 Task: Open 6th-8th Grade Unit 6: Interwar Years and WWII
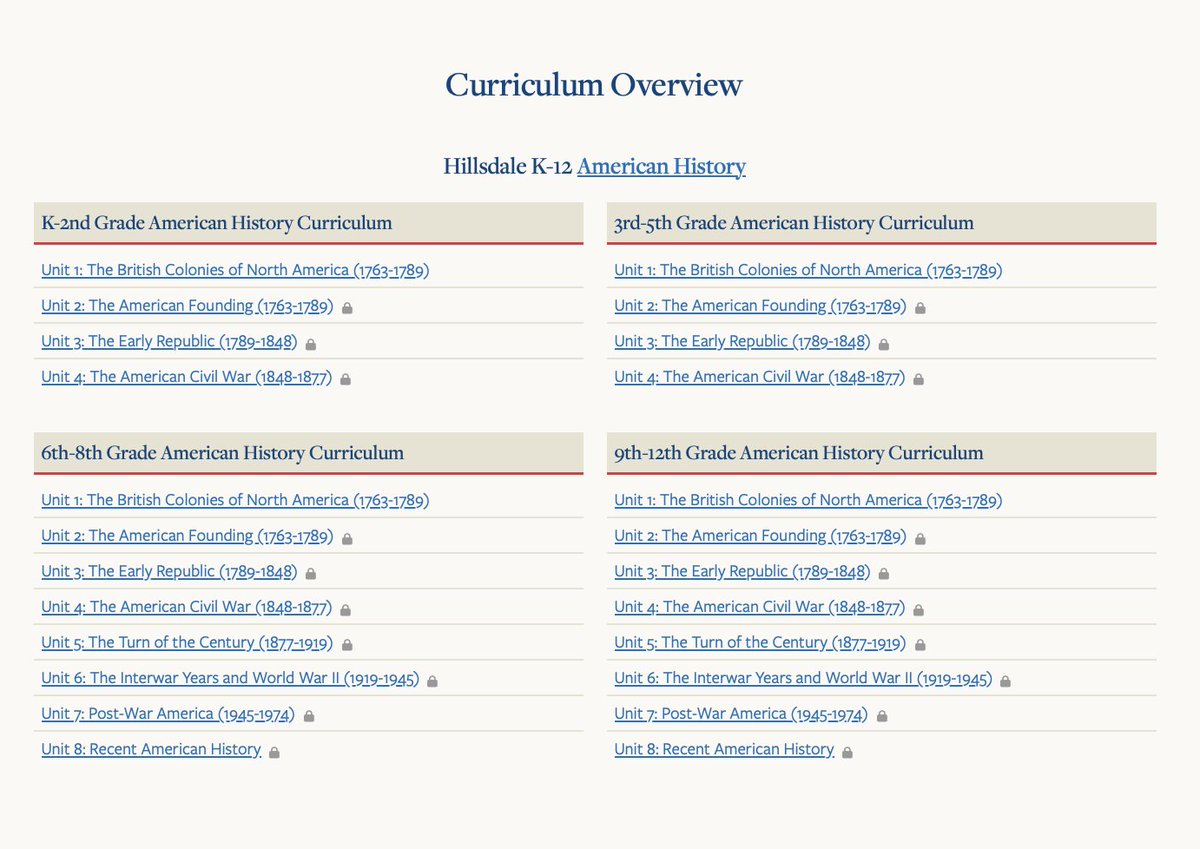[x=230, y=678]
